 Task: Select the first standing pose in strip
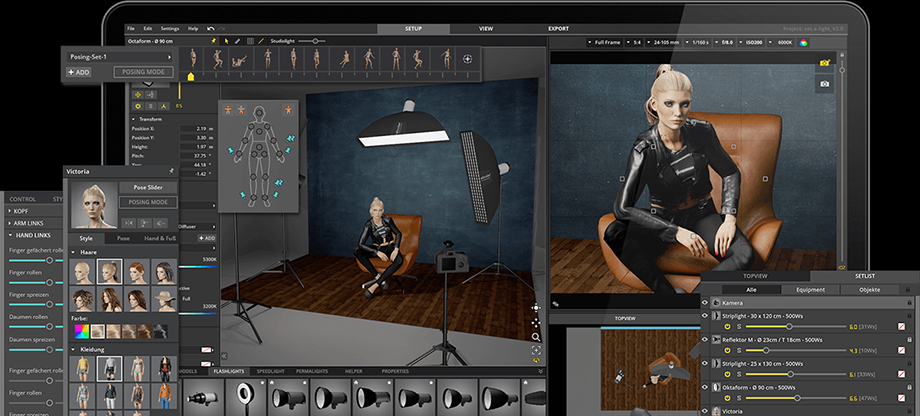pyautogui.click(x=194, y=59)
